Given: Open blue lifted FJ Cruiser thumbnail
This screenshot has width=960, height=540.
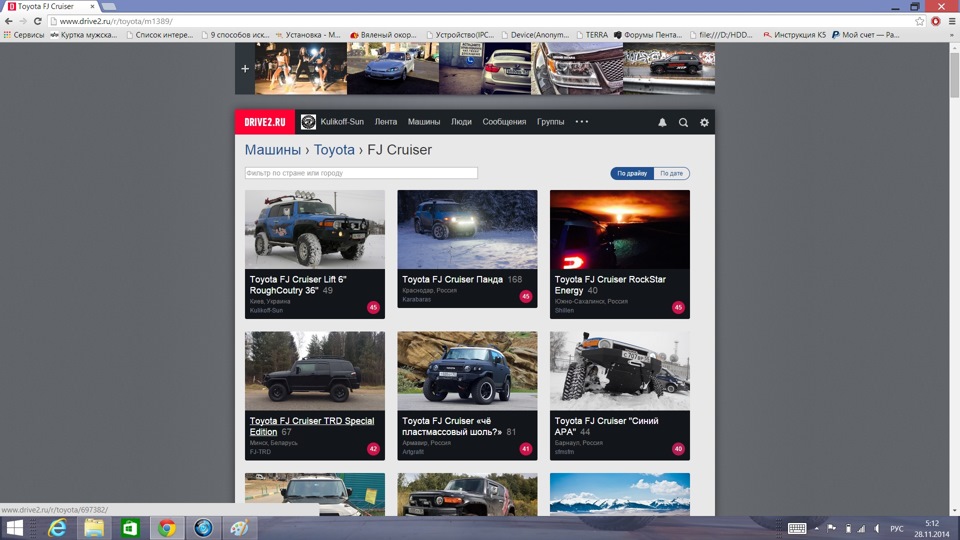Looking at the screenshot, I should click(315, 230).
